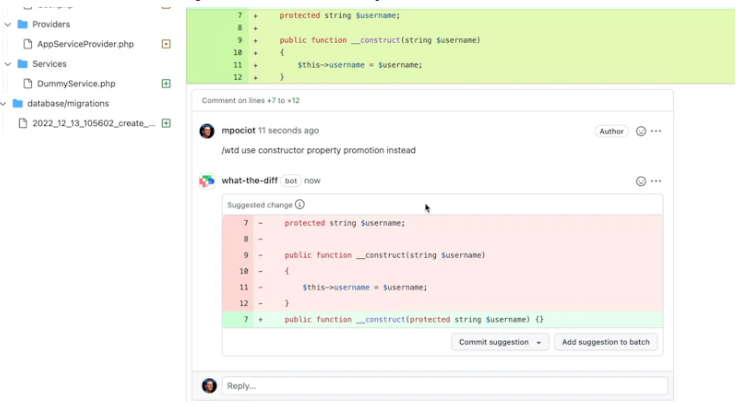This screenshot has width=739, height=407.
Task: Open three-dot options menu on what-the-diff comment
Action: [x=656, y=181]
